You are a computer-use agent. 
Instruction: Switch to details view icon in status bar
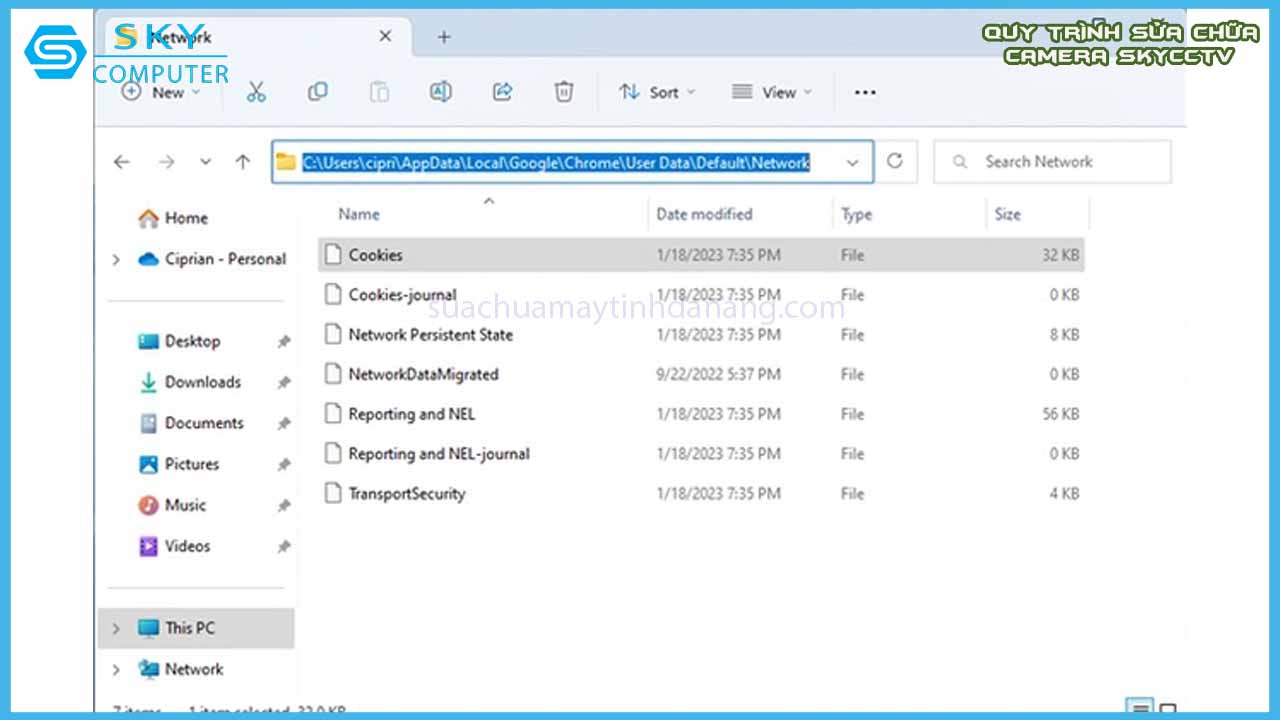(x=1141, y=707)
